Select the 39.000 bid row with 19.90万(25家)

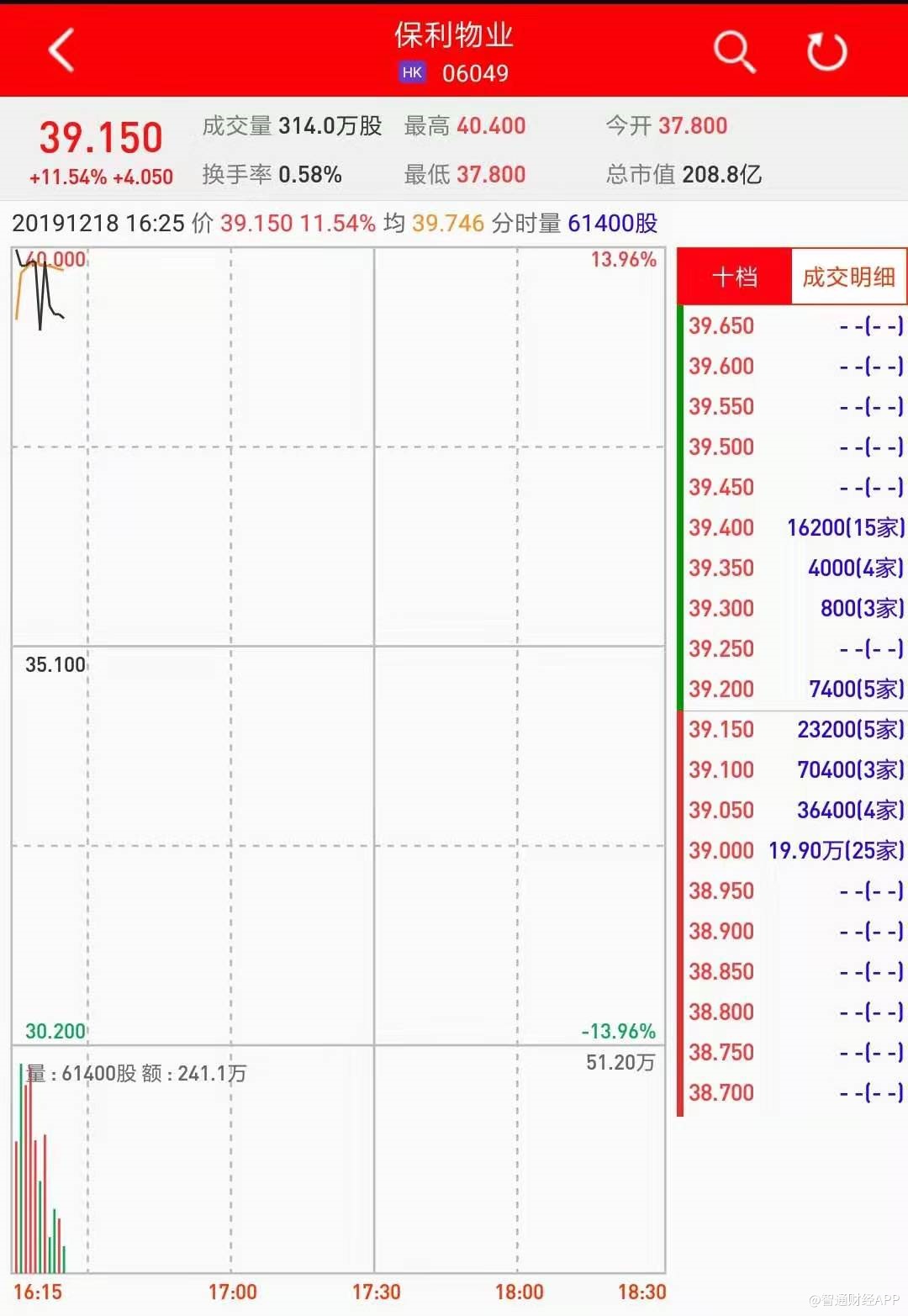tap(794, 850)
